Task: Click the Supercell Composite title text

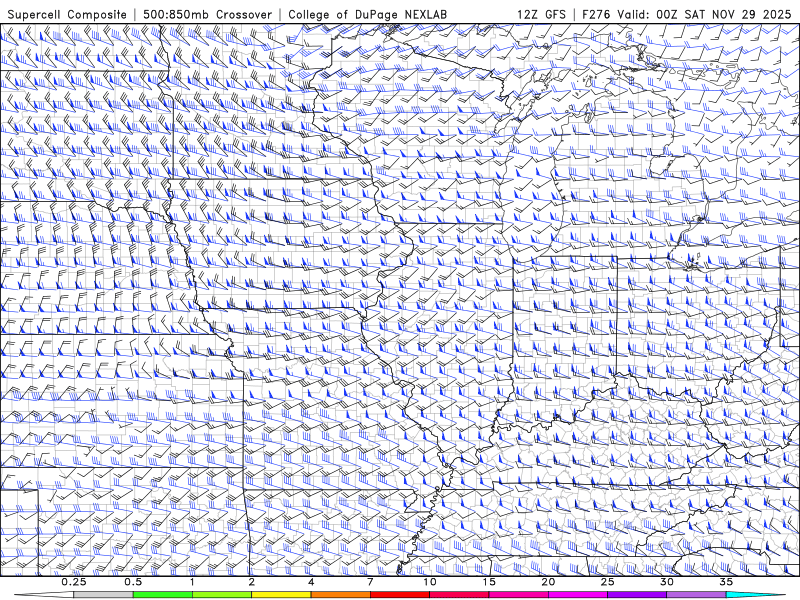Action: 67,15
